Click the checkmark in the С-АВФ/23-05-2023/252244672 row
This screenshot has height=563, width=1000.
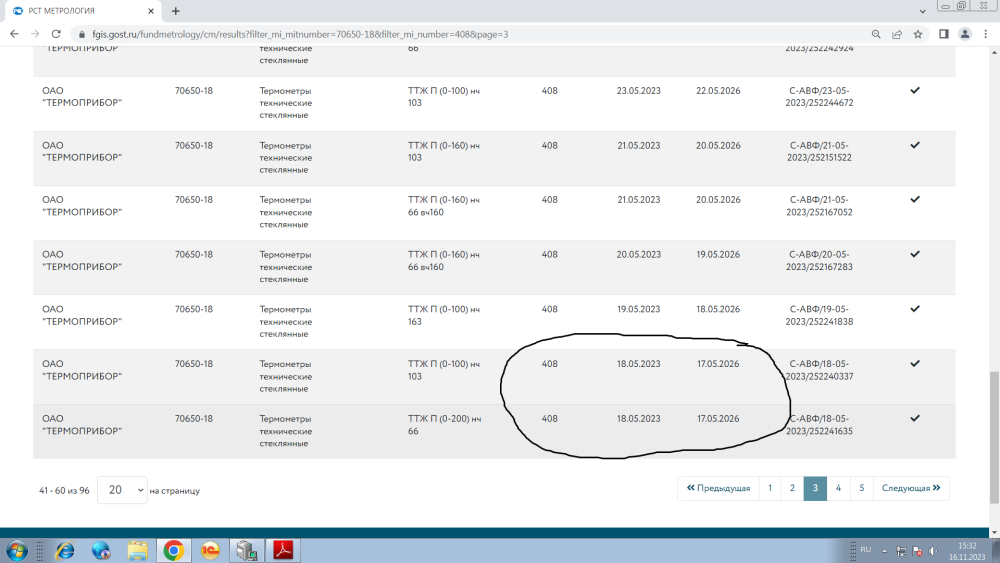[x=914, y=90]
